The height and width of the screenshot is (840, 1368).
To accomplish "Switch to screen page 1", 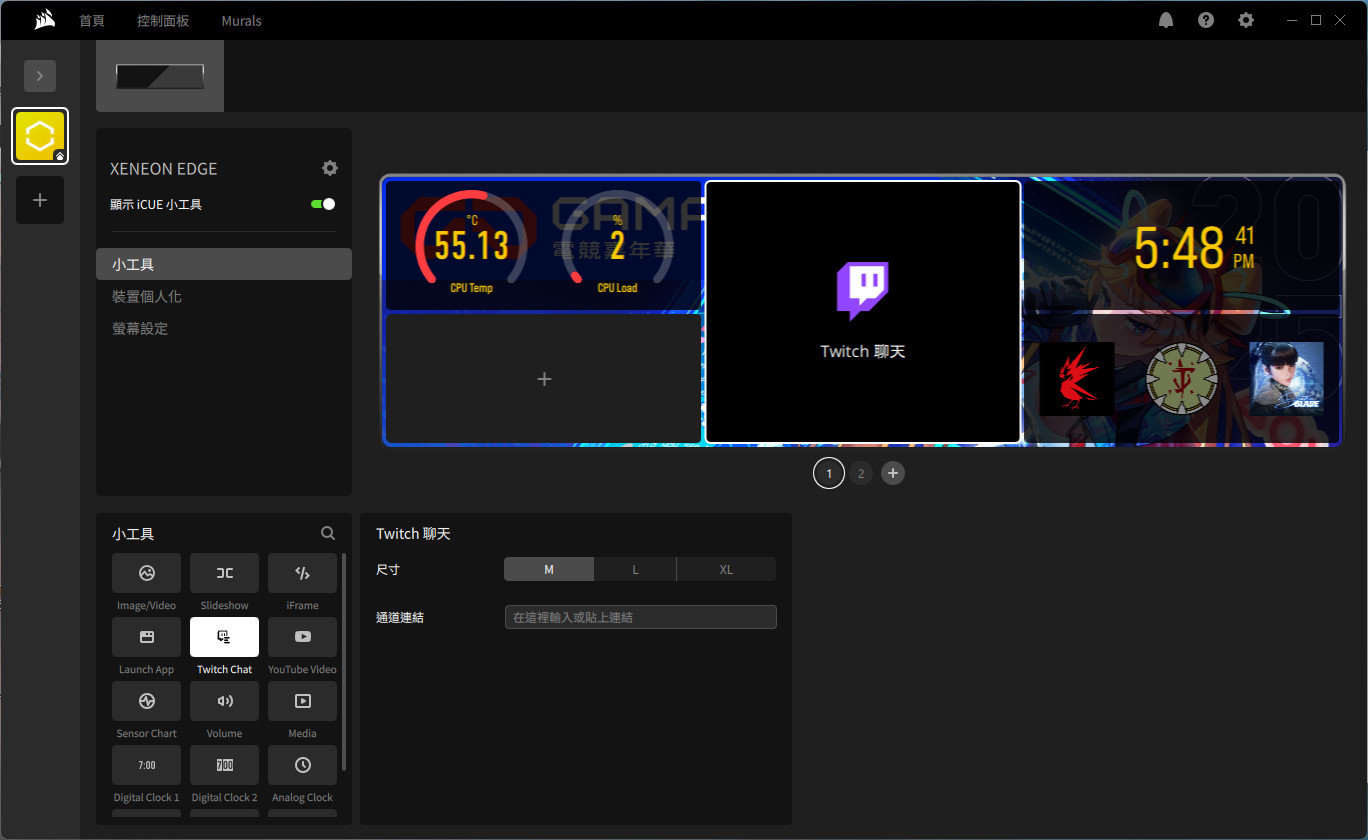I will pyautogui.click(x=829, y=473).
